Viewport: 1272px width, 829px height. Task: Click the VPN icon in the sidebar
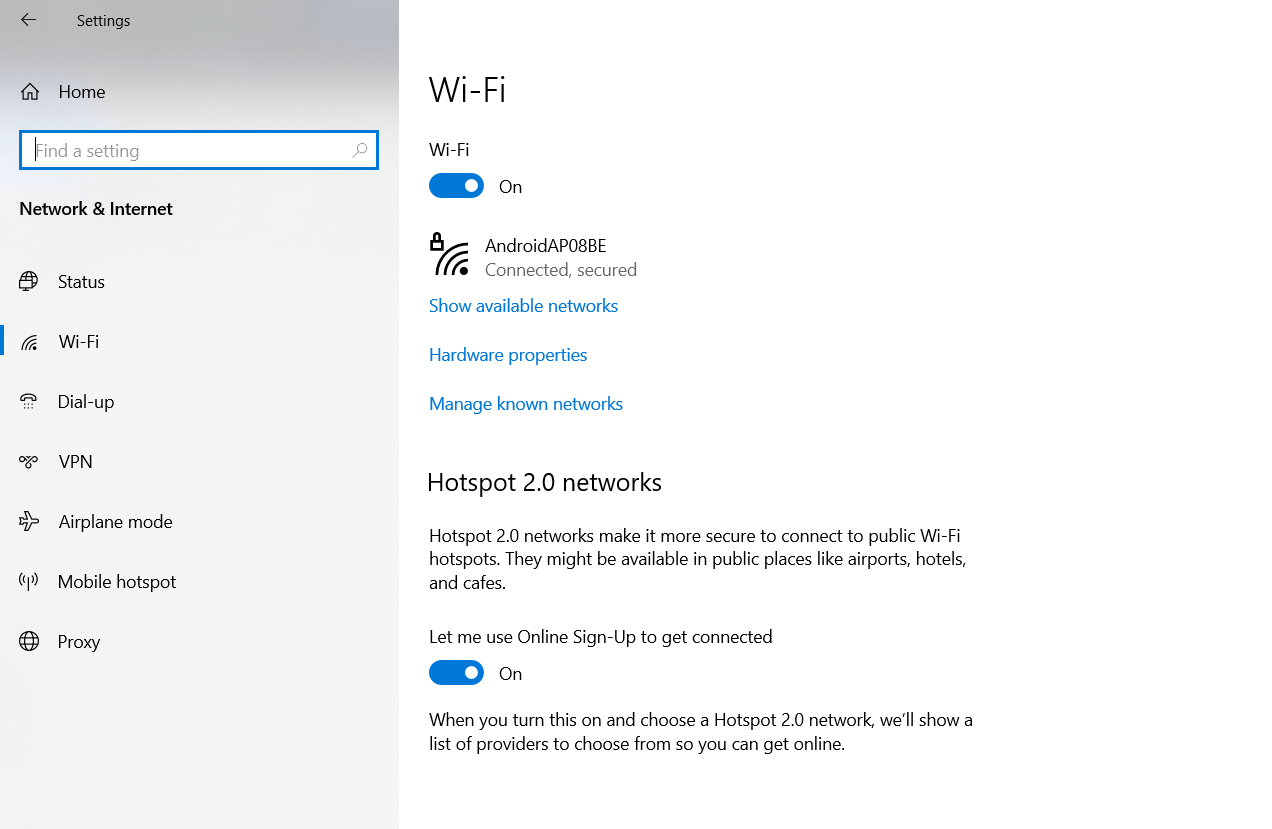point(29,461)
